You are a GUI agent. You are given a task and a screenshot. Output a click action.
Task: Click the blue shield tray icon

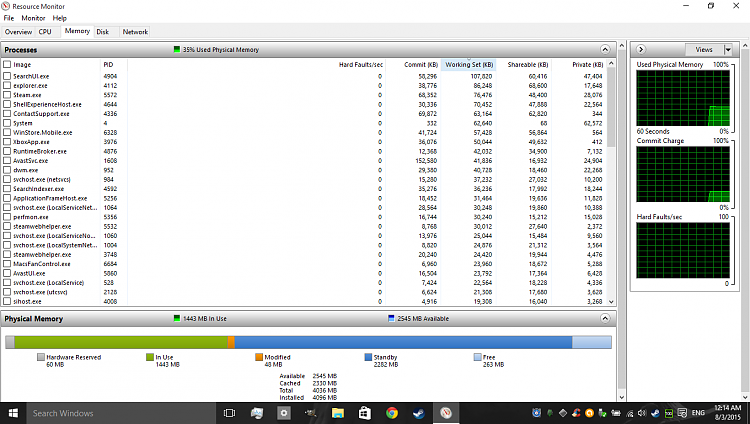[537, 413]
